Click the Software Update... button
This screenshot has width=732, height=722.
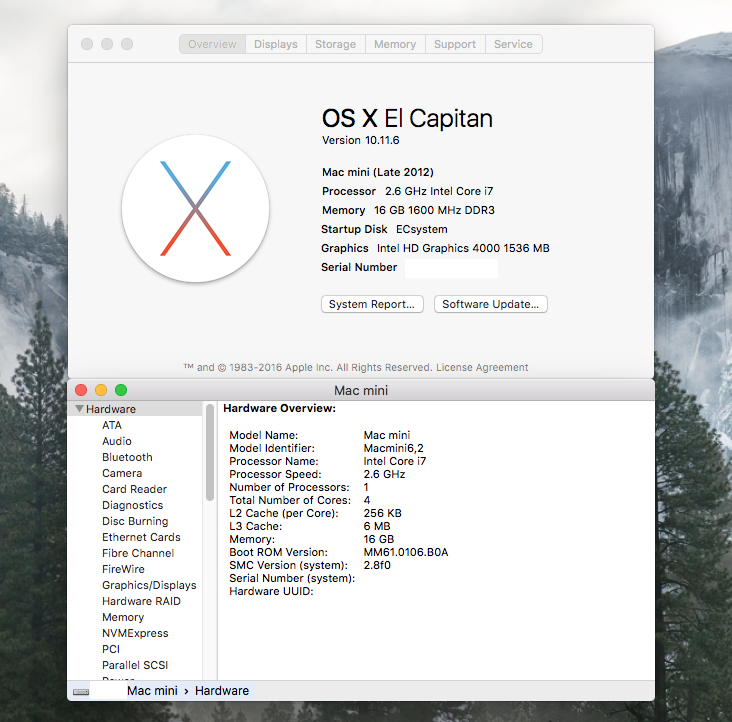491,304
